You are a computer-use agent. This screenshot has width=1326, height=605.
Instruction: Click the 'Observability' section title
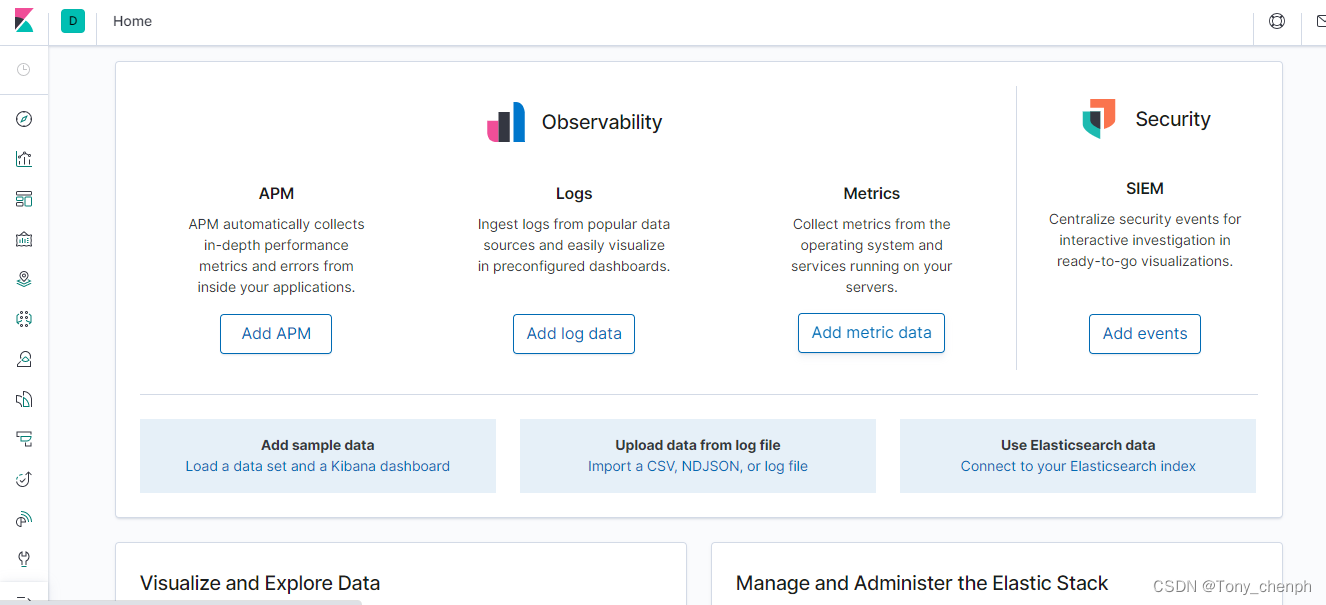pos(602,122)
